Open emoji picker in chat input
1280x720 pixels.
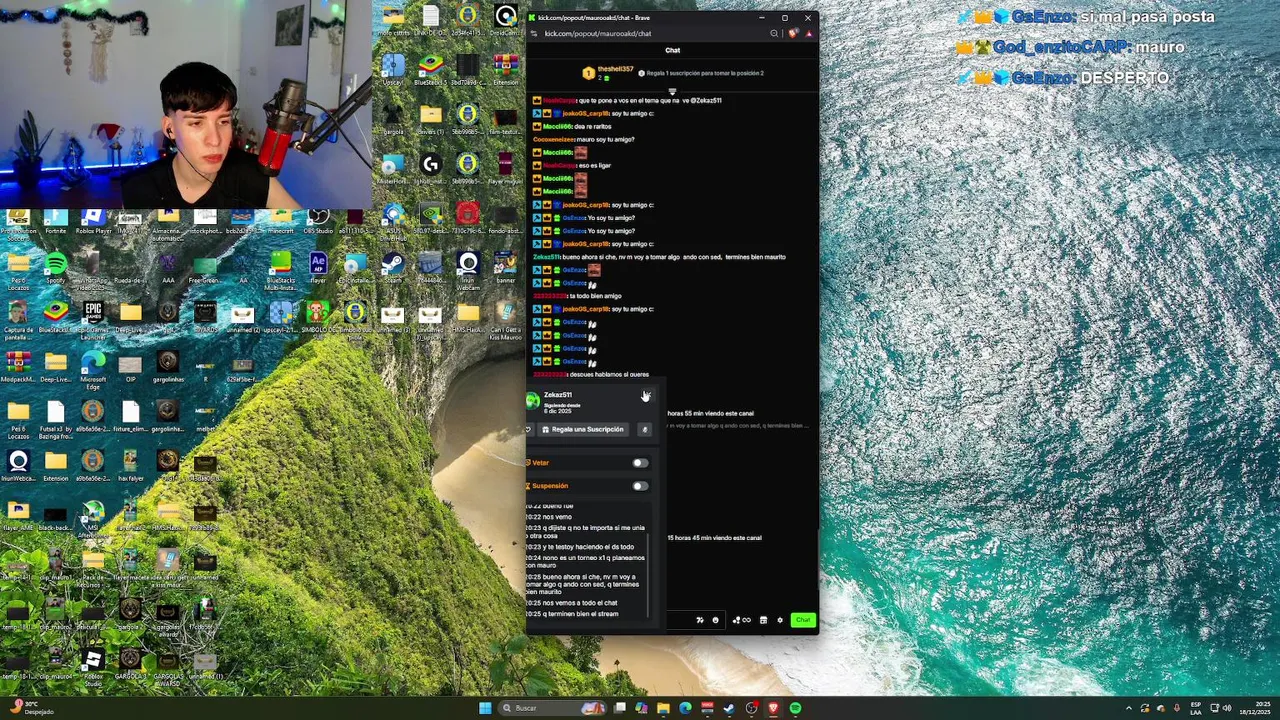coord(715,620)
